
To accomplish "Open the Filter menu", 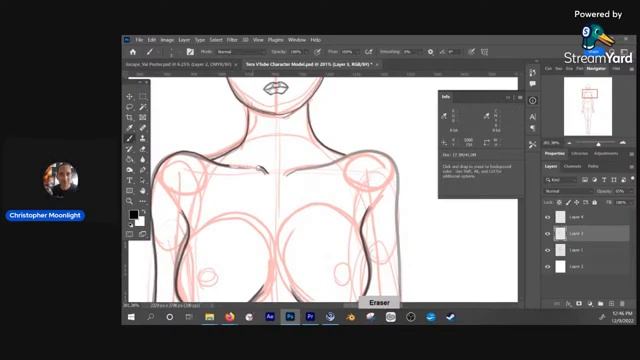I will tap(232, 40).
